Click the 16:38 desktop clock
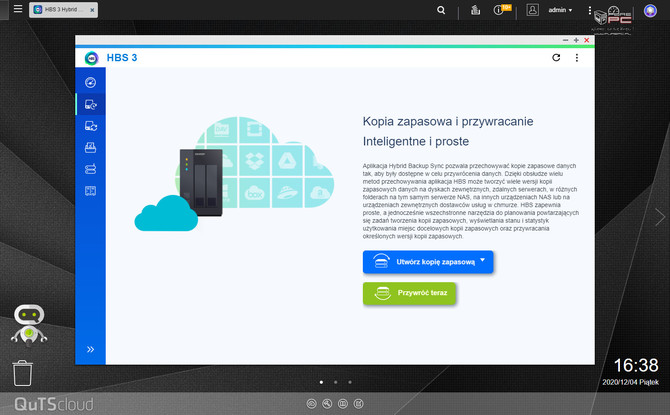This screenshot has height=415, width=670. click(x=636, y=365)
